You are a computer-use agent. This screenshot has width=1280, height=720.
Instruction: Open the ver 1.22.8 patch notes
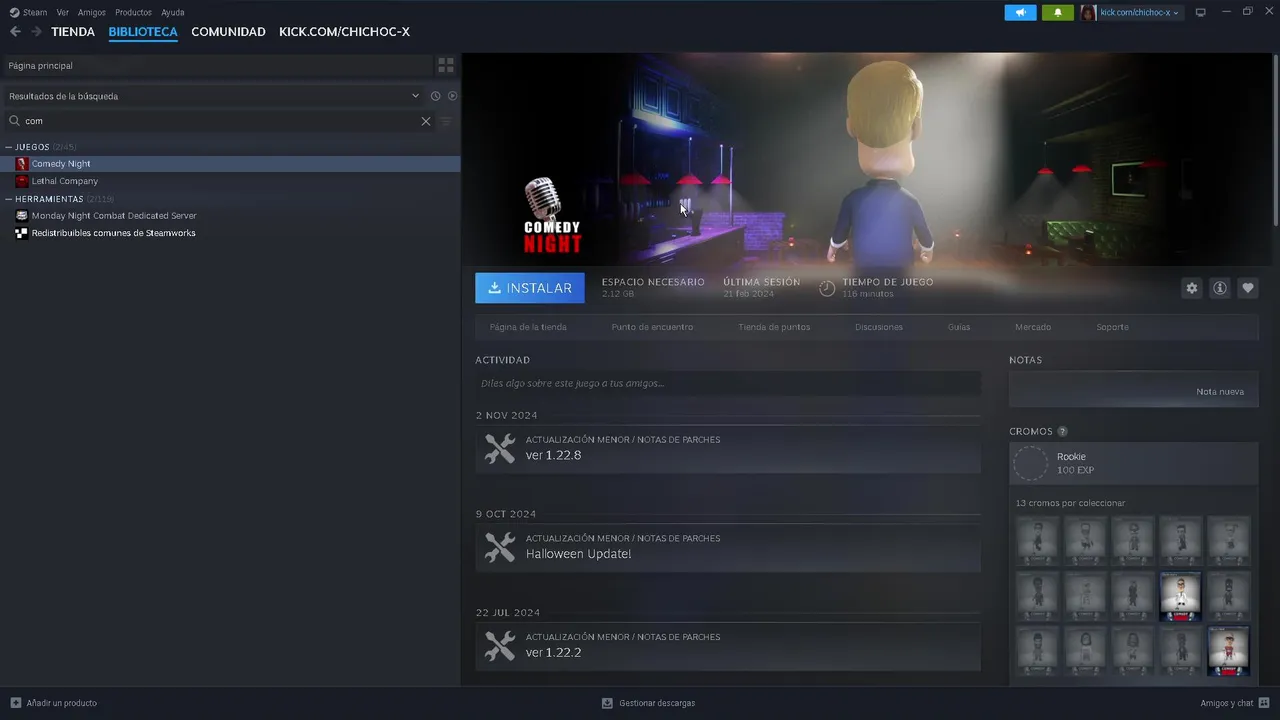728,448
